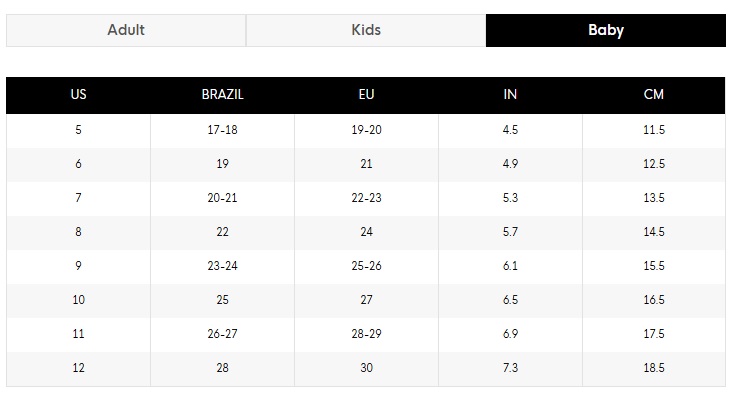Click Brazil size 26-27 cell
The height and width of the screenshot is (393, 735).
(x=222, y=334)
